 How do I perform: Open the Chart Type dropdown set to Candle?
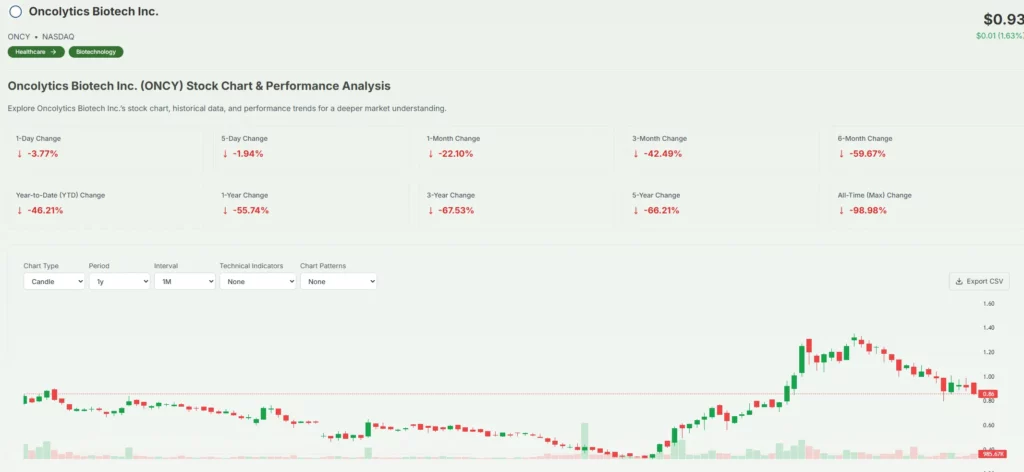pyautogui.click(x=54, y=281)
